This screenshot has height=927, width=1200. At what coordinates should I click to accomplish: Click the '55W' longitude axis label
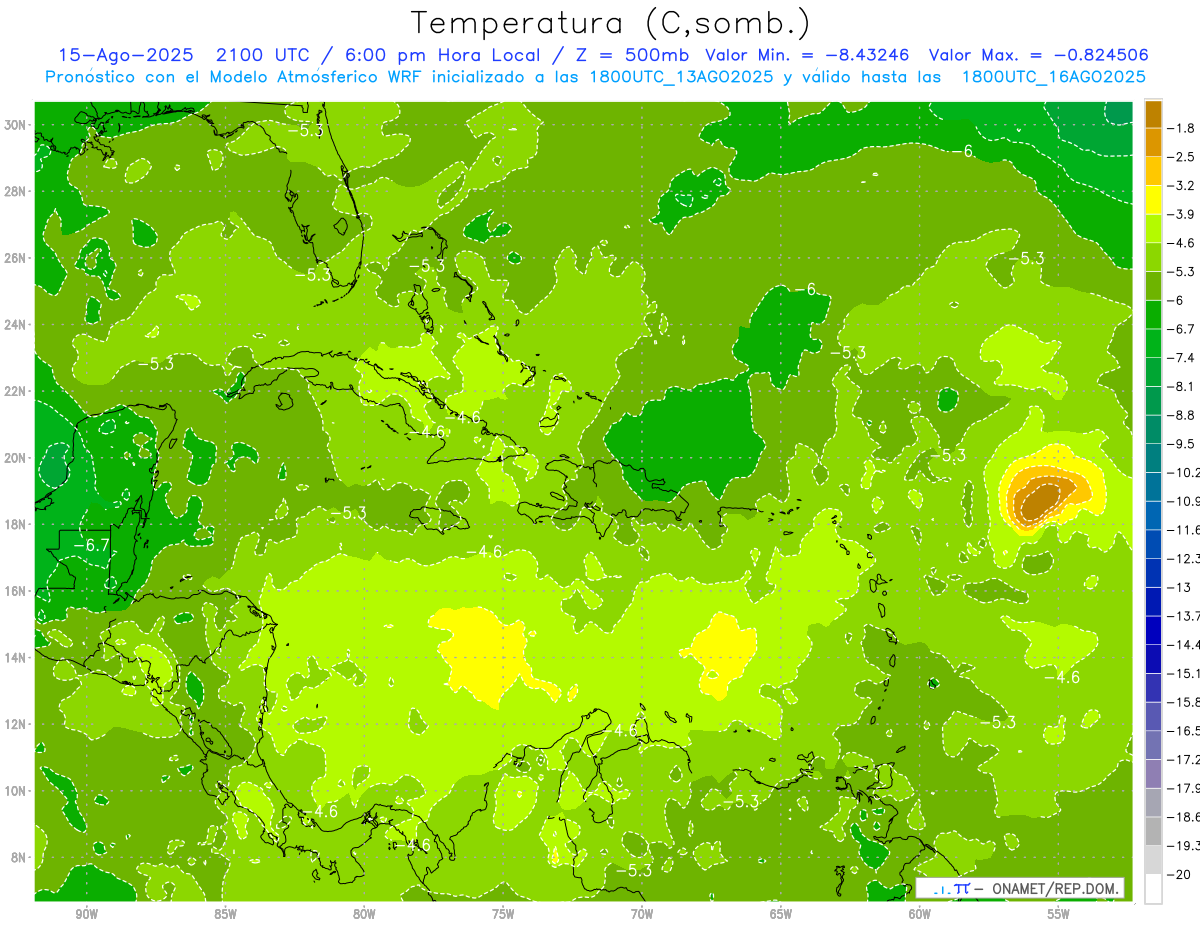pos(1059,914)
